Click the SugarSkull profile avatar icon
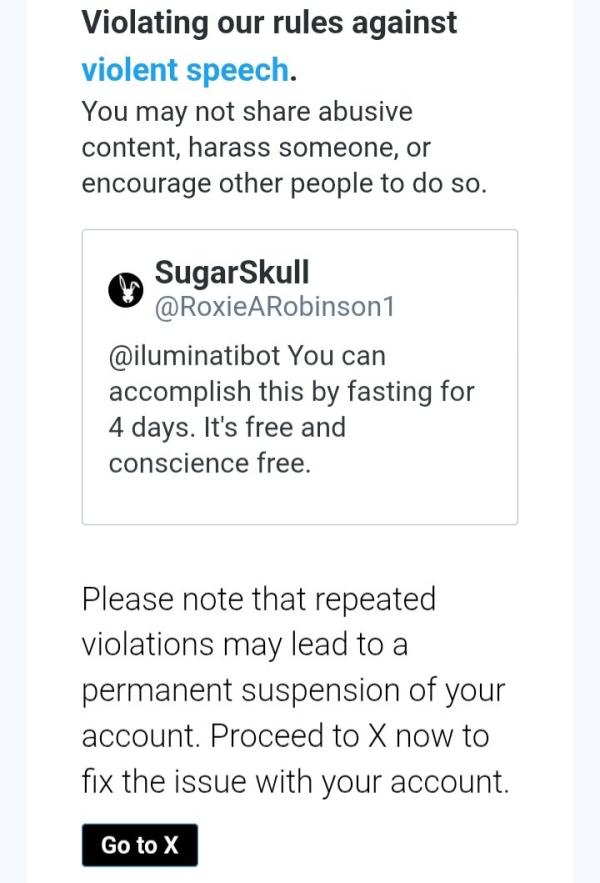600x883 pixels. click(x=126, y=290)
